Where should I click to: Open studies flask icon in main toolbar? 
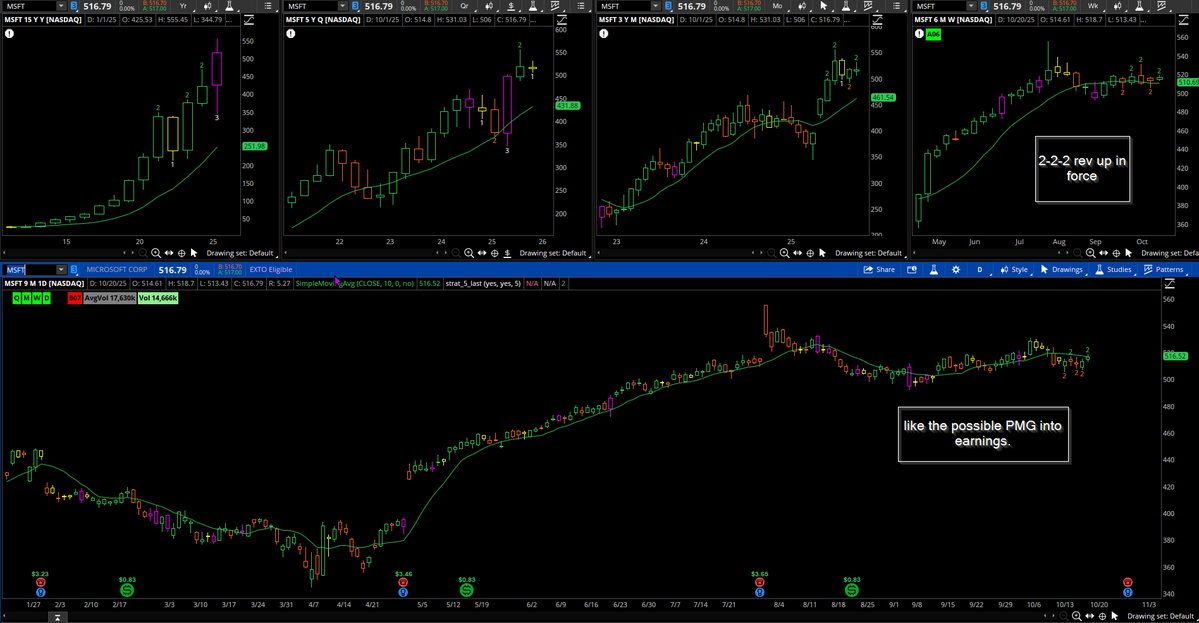click(934, 269)
